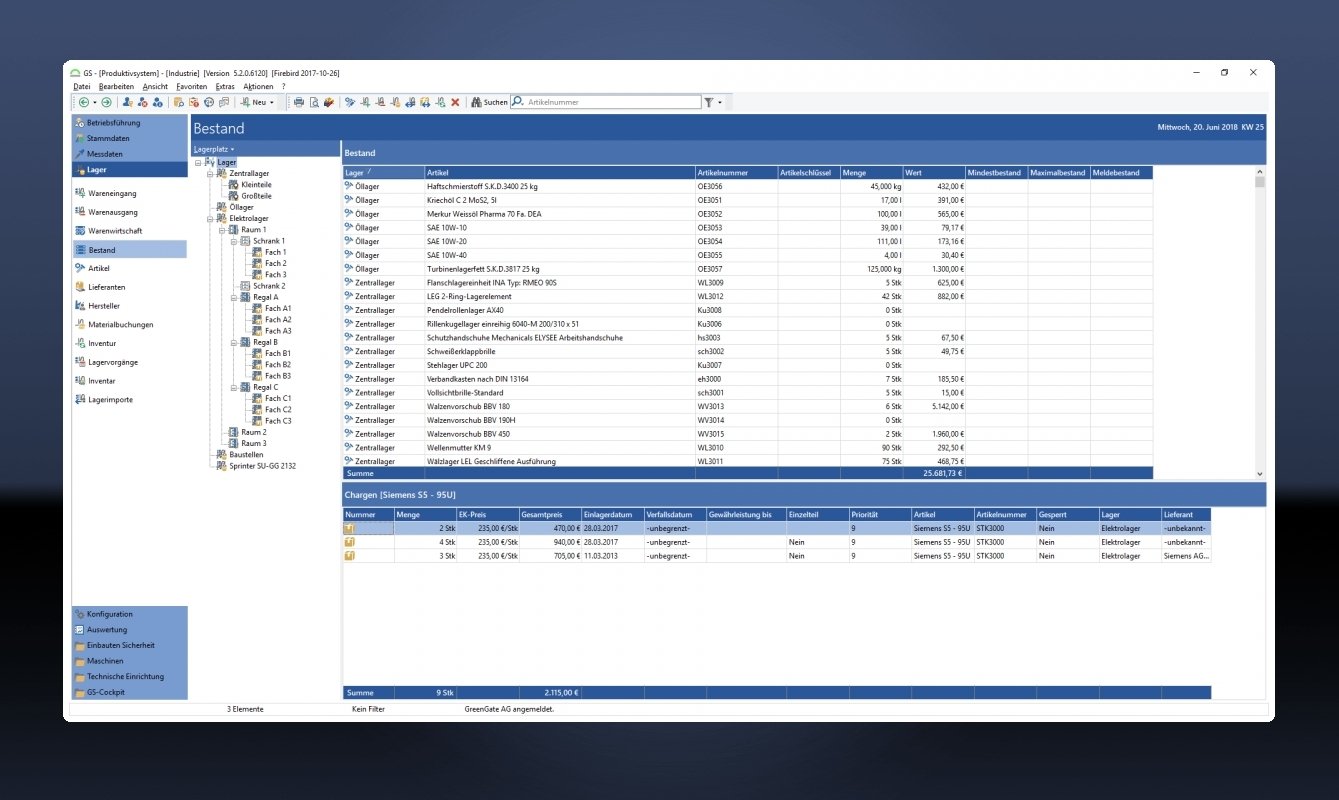The width and height of the screenshot is (1339, 800).
Task: Select Sprinter SU-GG 2132 in the tree
Action: (x=262, y=466)
